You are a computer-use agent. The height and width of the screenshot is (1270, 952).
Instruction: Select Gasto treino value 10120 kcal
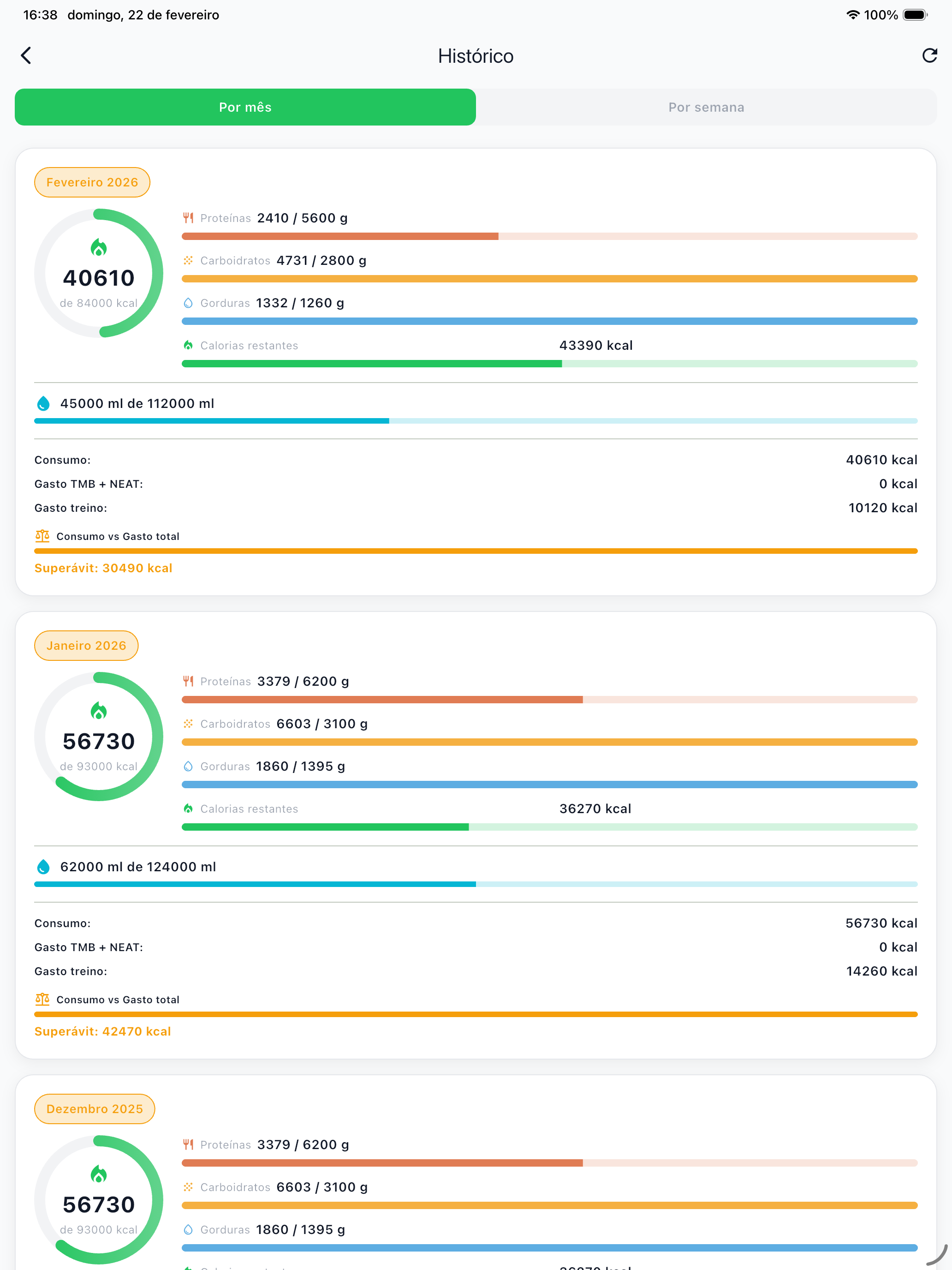[883, 508]
